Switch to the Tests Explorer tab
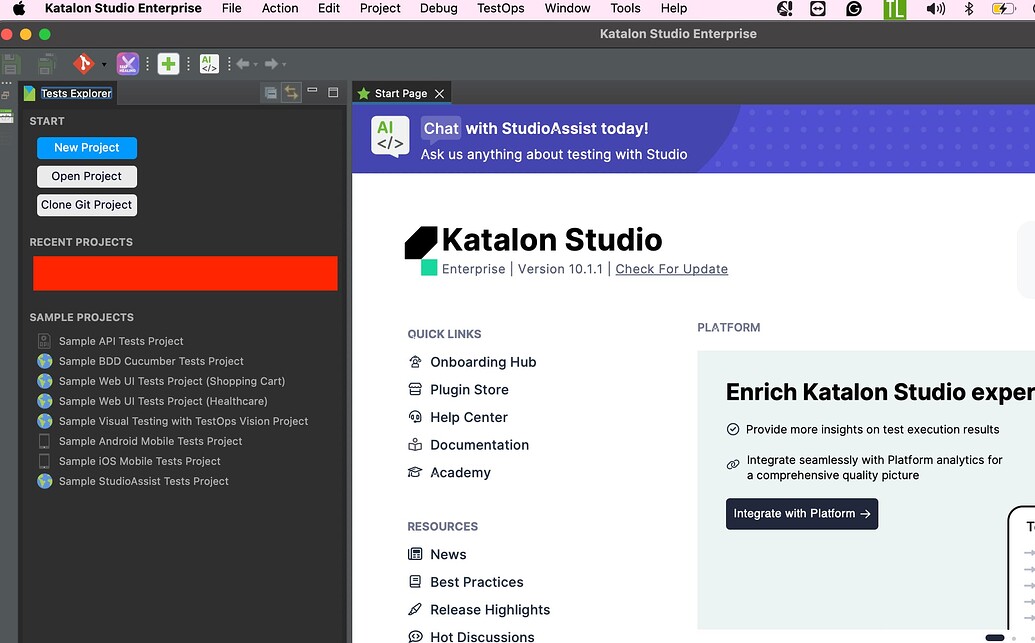This screenshot has height=643, width=1035. (x=75, y=93)
